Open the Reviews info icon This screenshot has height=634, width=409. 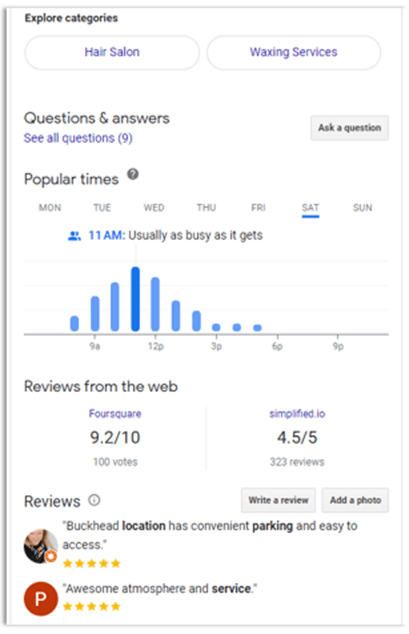(94, 500)
